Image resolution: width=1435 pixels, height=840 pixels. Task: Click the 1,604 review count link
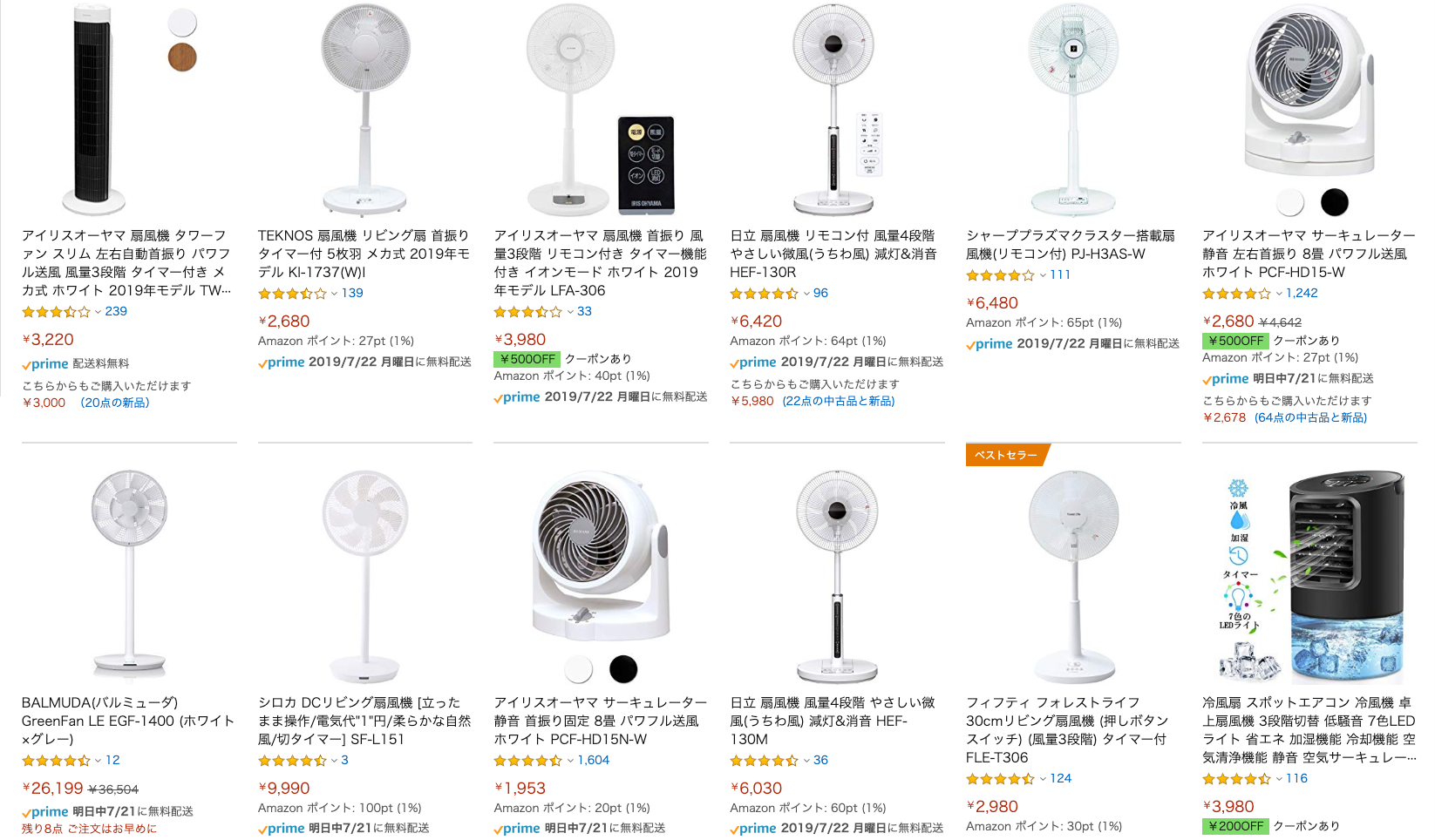594,761
